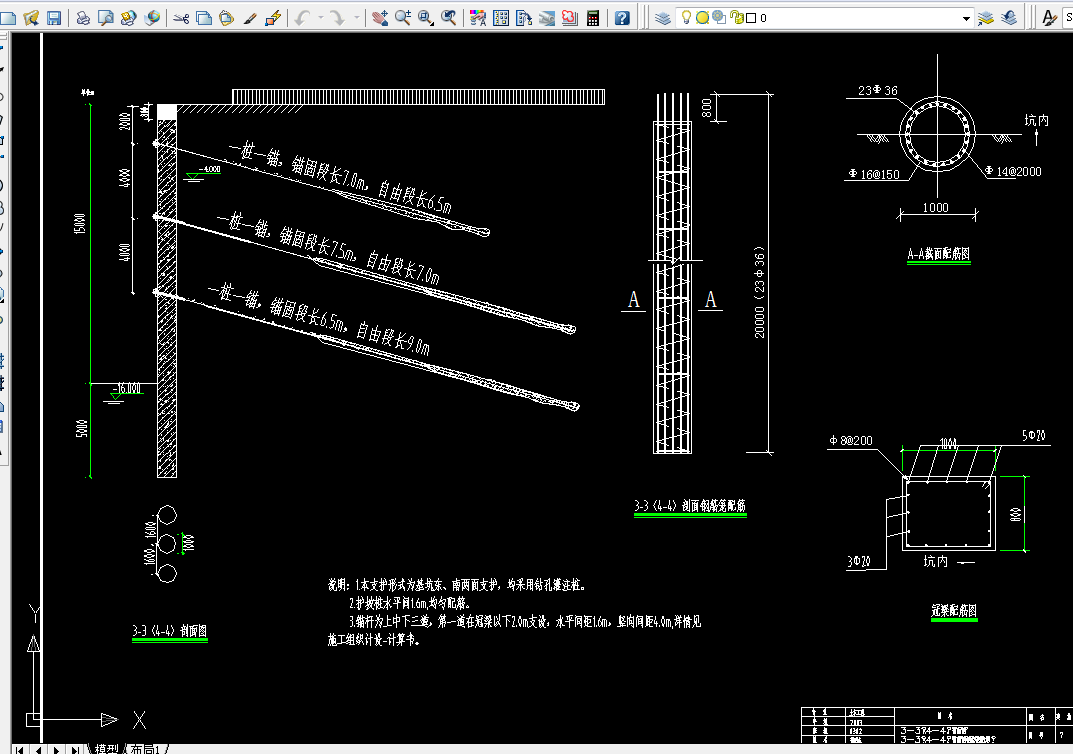This screenshot has height=754, width=1073.
Task: Click Layer Previous icon
Action: pyautogui.click(x=1009, y=18)
